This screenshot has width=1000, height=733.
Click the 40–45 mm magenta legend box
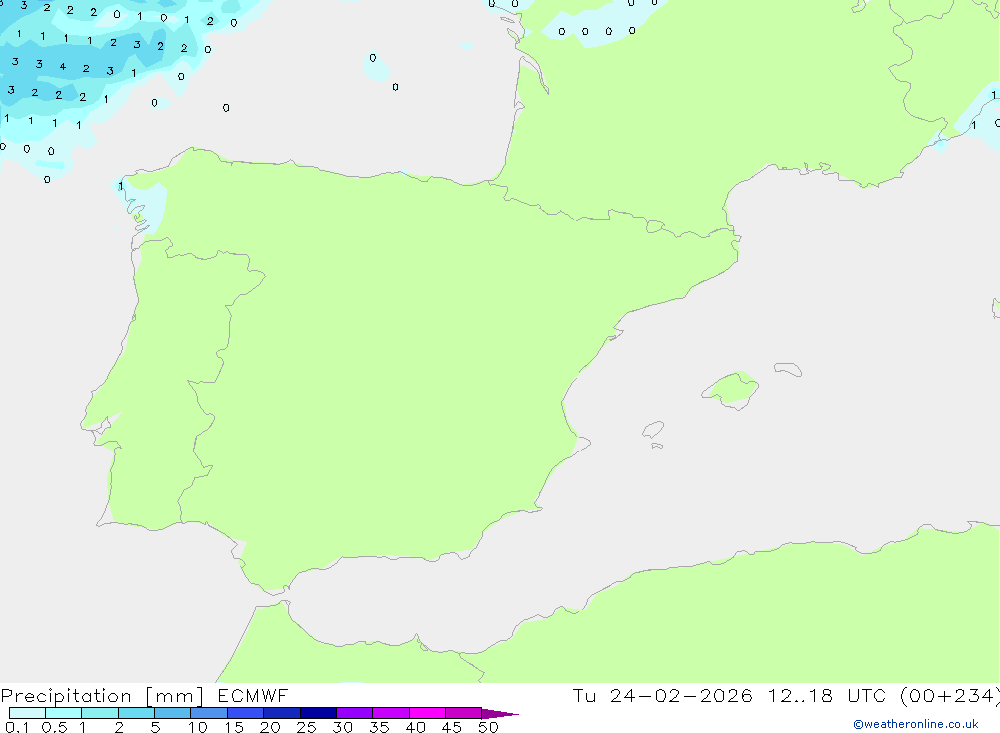pos(427,713)
